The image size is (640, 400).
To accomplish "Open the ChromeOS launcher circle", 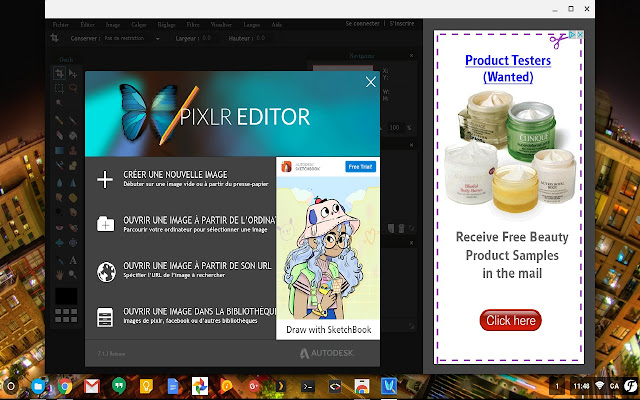I will coord(11,386).
